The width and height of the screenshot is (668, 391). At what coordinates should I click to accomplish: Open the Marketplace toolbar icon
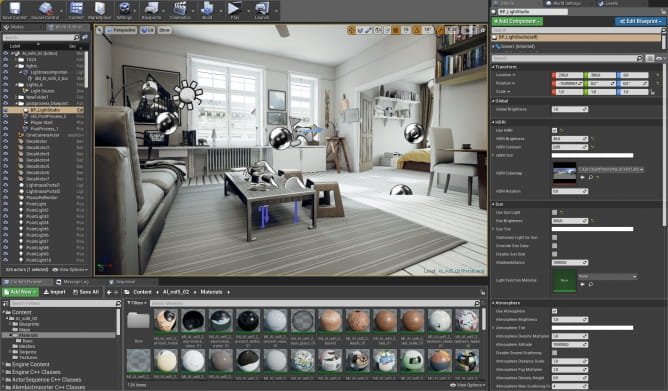click(100, 9)
